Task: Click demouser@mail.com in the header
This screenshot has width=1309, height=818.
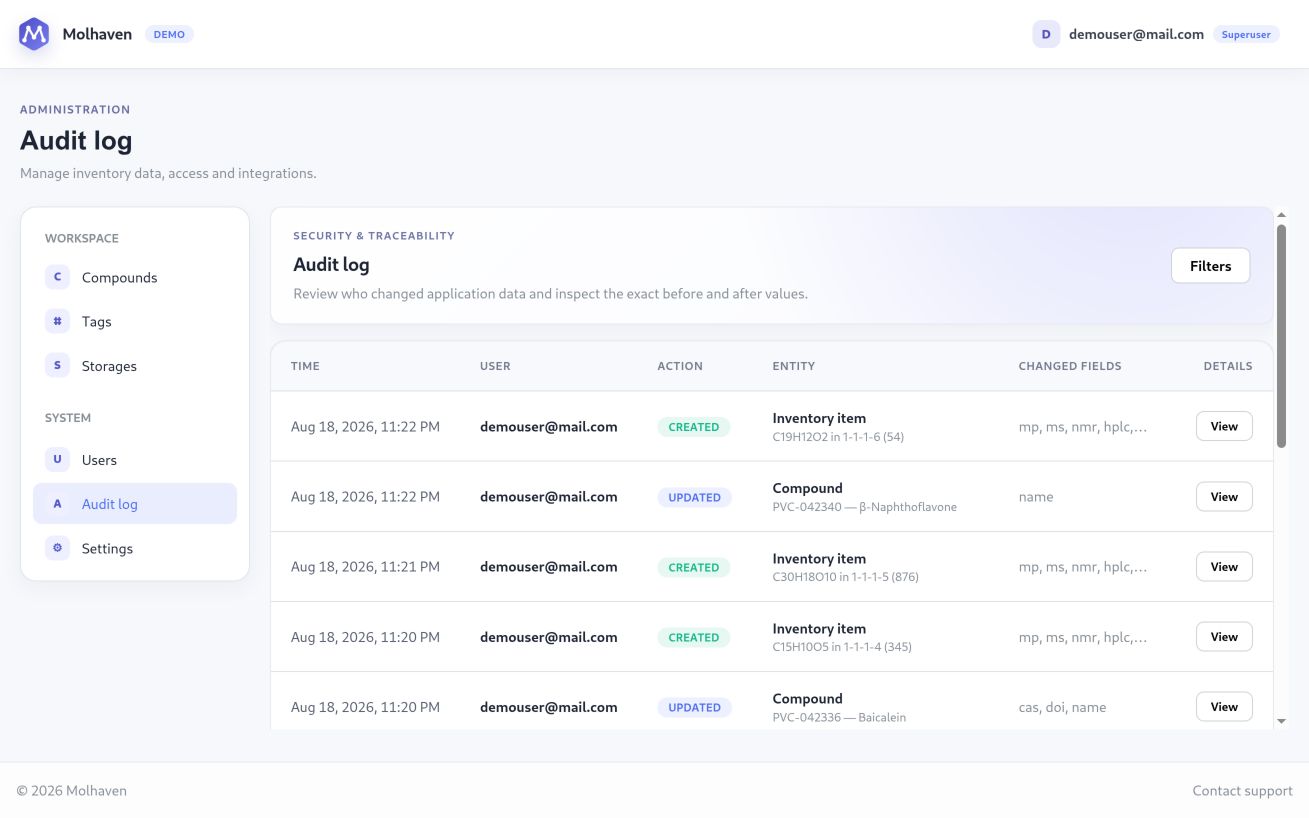Action: click(x=1136, y=34)
